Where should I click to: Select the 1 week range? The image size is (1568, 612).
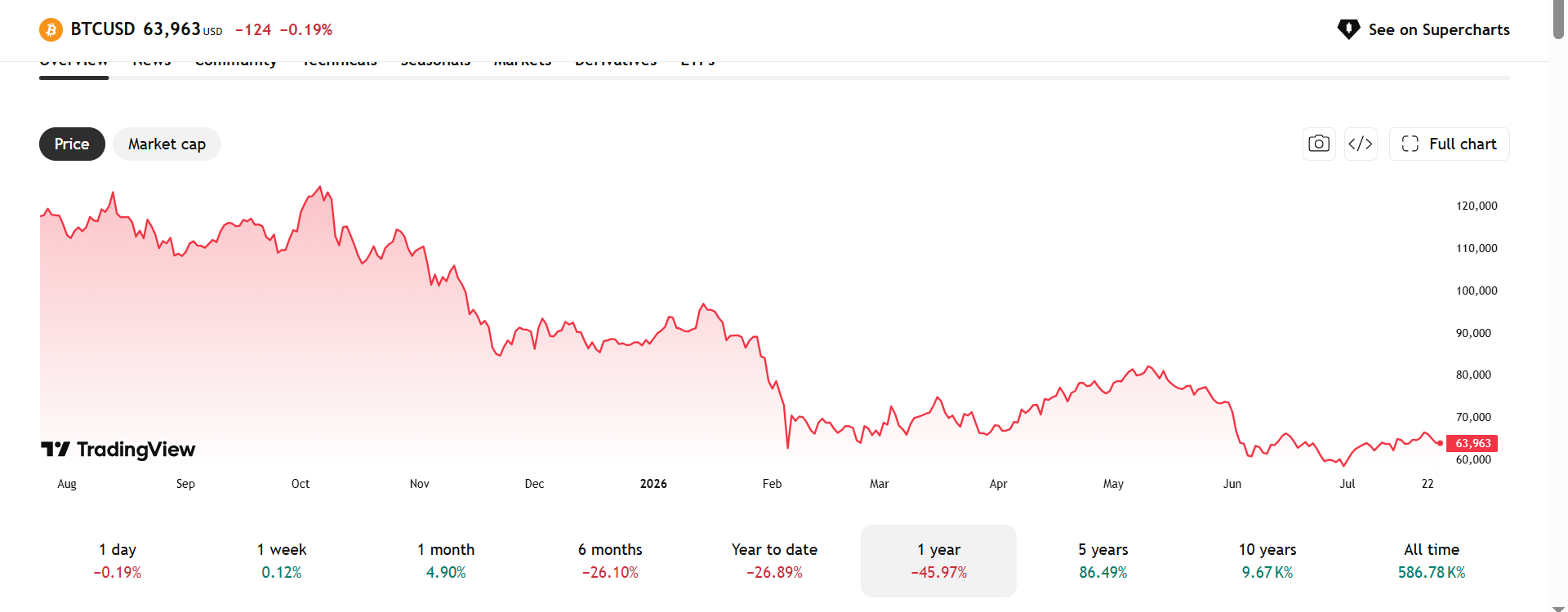click(x=282, y=561)
